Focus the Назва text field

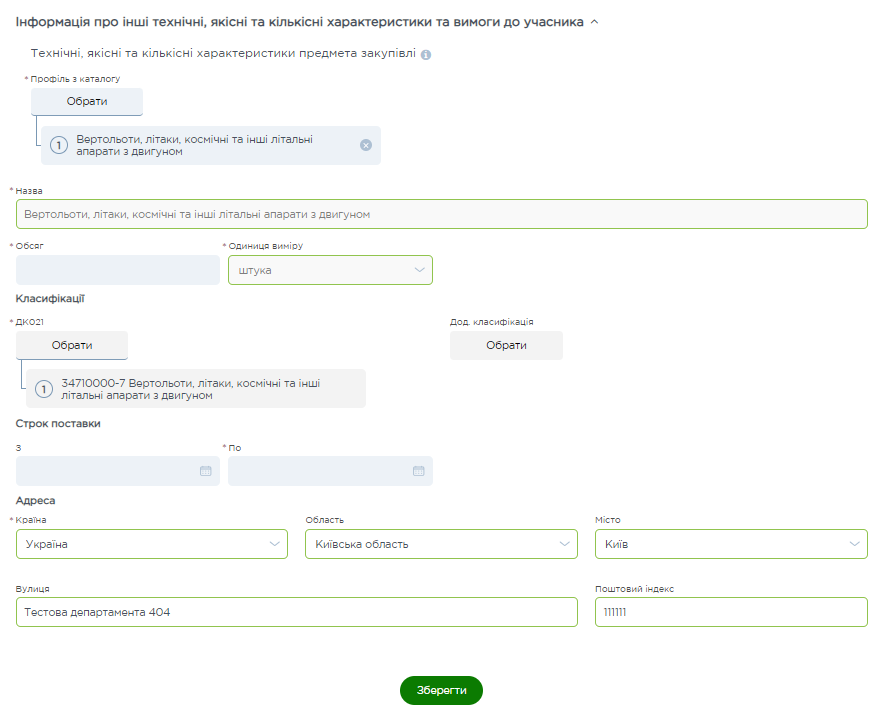click(x=441, y=214)
